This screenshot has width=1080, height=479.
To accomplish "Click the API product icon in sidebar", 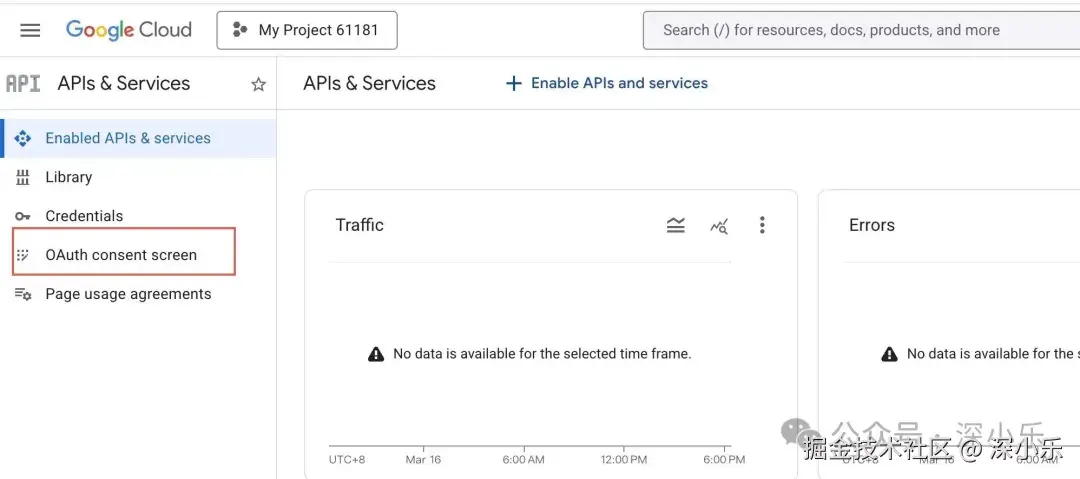I will coord(23,84).
